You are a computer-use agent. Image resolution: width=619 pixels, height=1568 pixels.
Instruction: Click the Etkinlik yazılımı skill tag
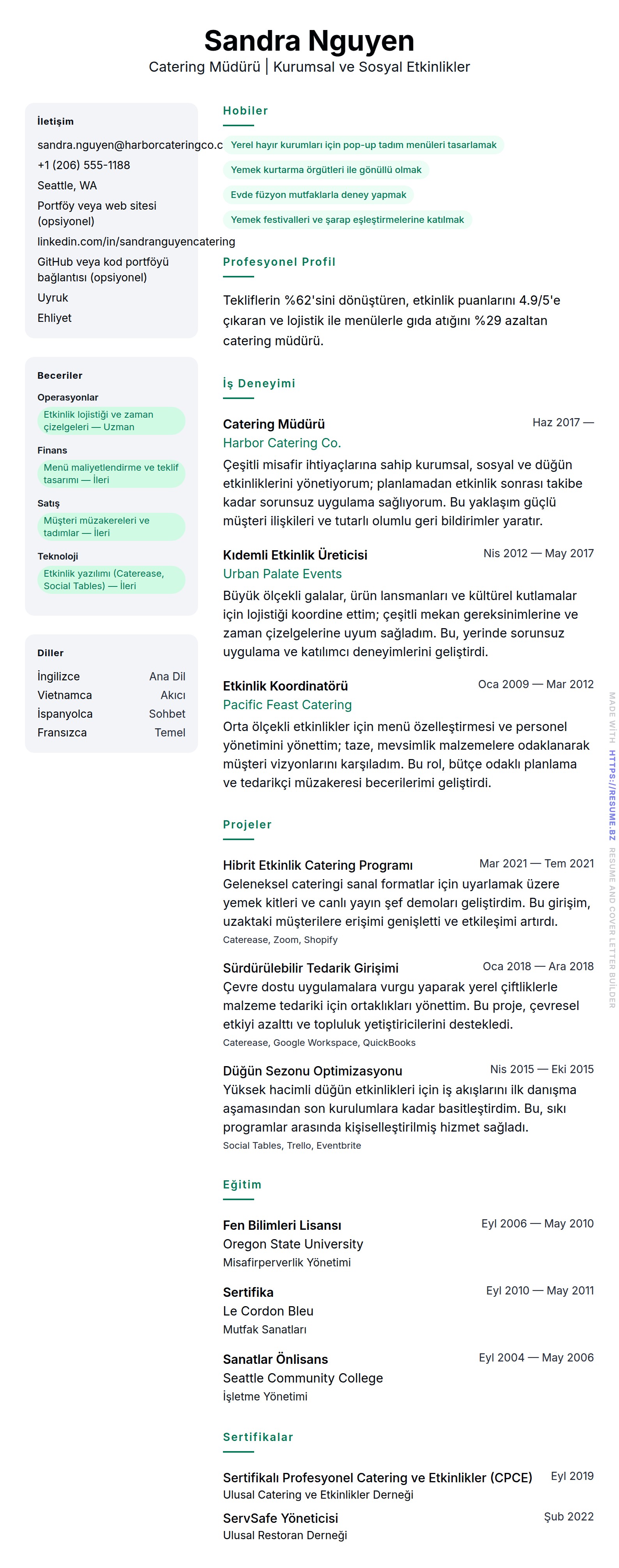(x=111, y=579)
